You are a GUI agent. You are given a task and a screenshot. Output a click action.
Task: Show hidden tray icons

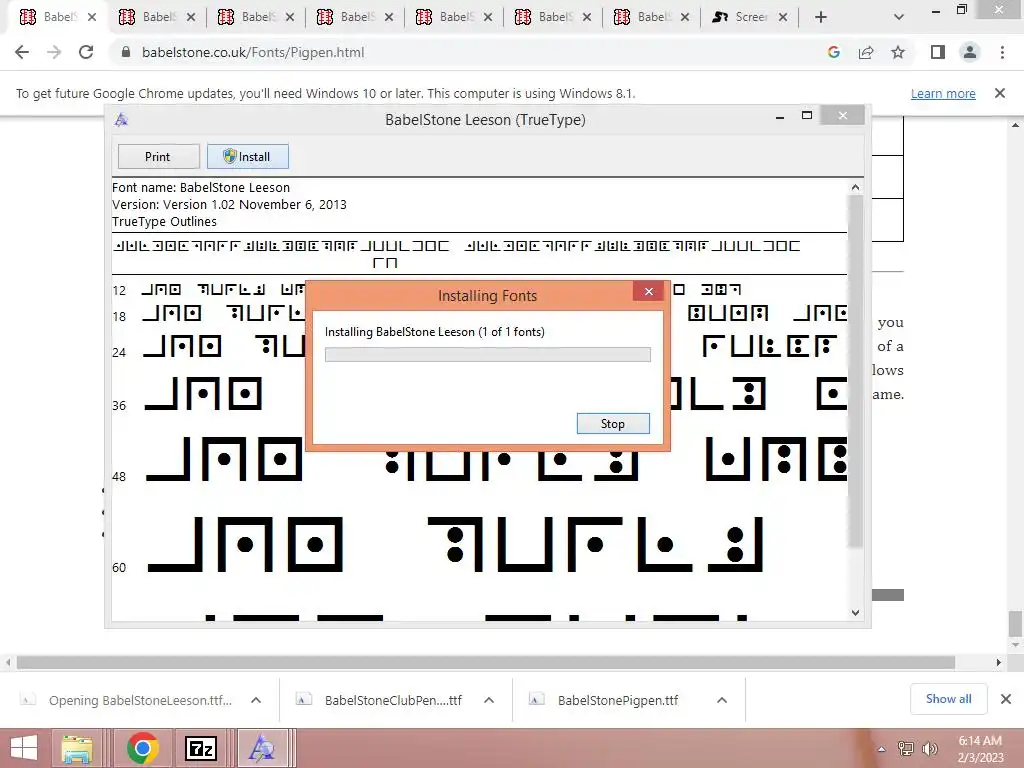point(882,749)
